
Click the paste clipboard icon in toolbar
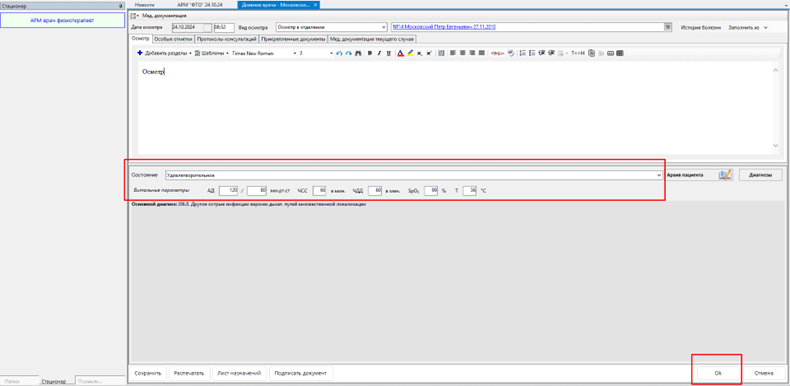(x=591, y=53)
